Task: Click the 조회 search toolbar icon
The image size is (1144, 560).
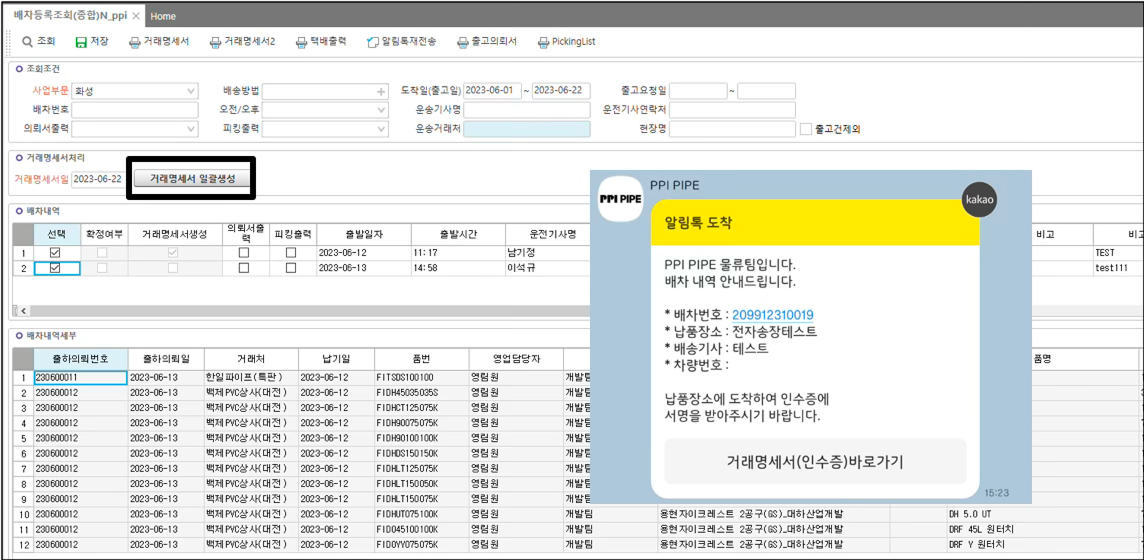Action: coord(28,42)
